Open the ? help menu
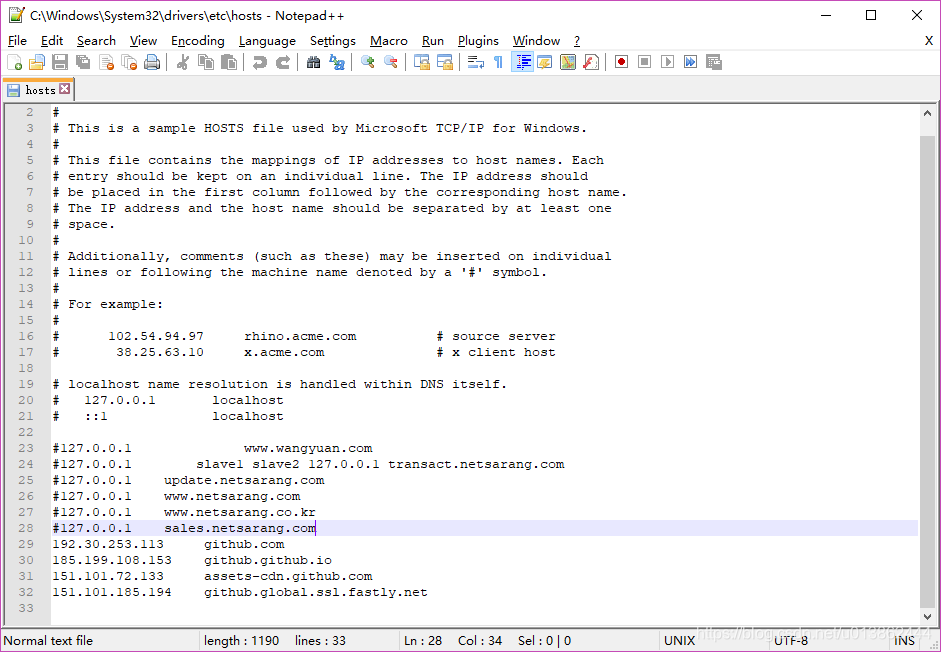The width and height of the screenshot is (941, 652). [x=577, y=41]
